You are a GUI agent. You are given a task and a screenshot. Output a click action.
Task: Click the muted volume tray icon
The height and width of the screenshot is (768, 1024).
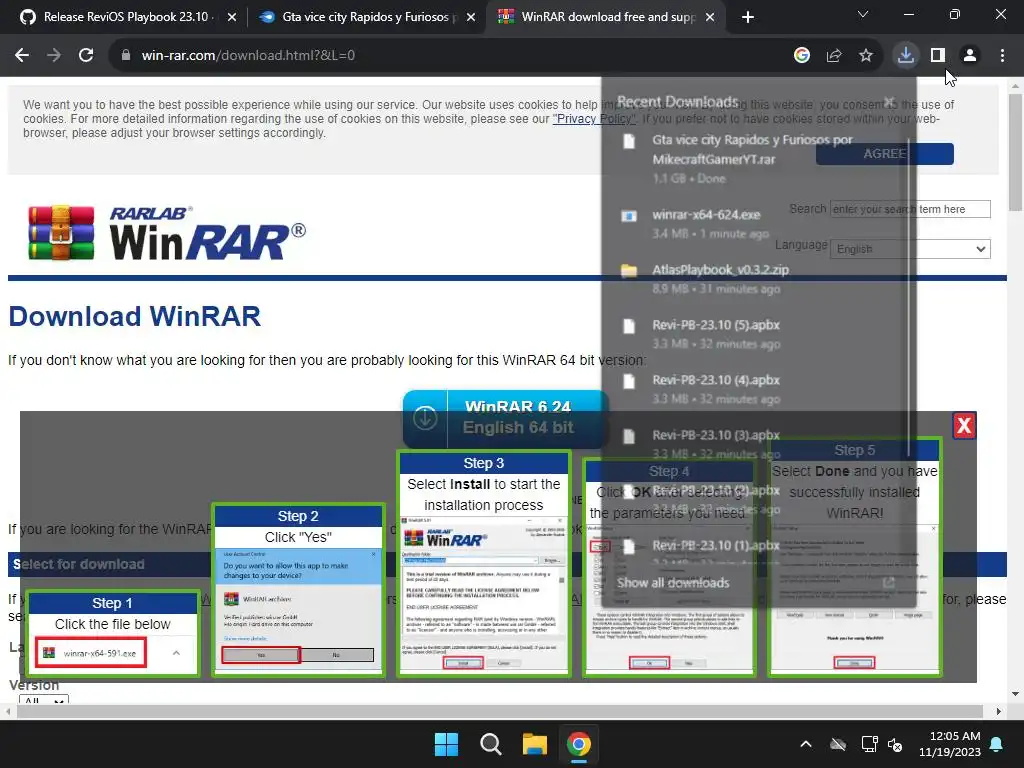click(895, 744)
